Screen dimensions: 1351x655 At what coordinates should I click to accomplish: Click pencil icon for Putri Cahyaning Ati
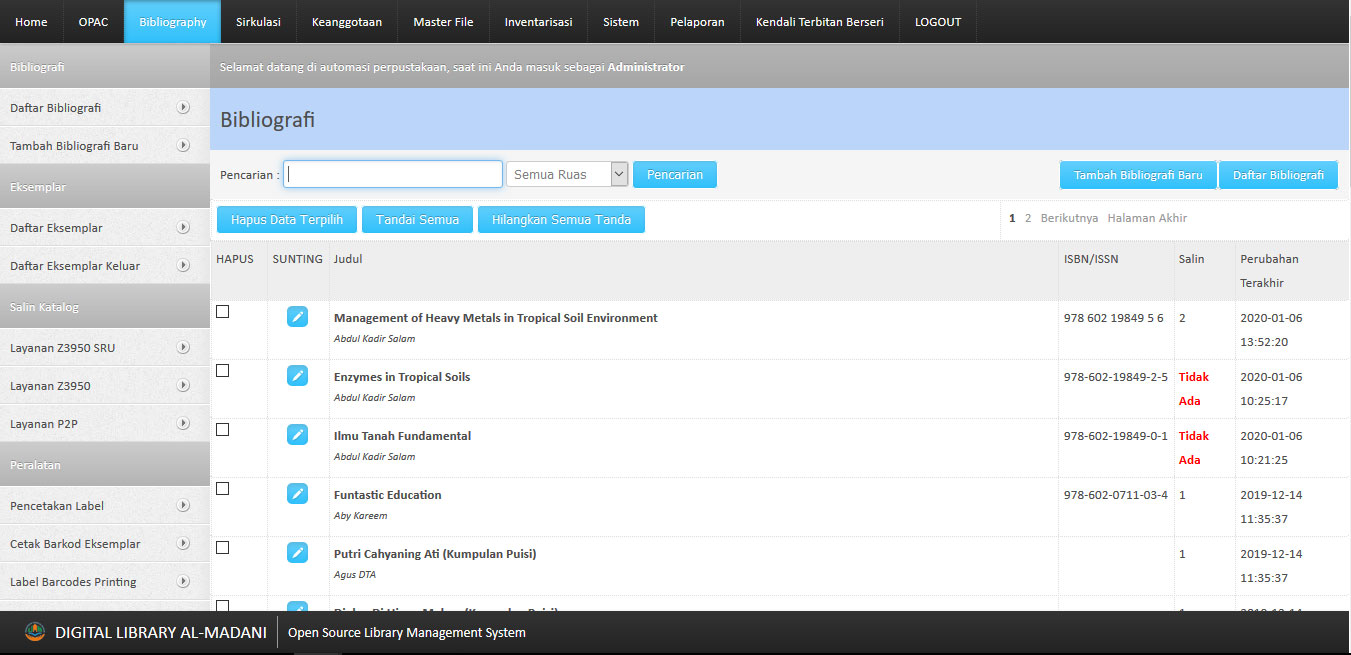pyautogui.click(x=297, y=553)
